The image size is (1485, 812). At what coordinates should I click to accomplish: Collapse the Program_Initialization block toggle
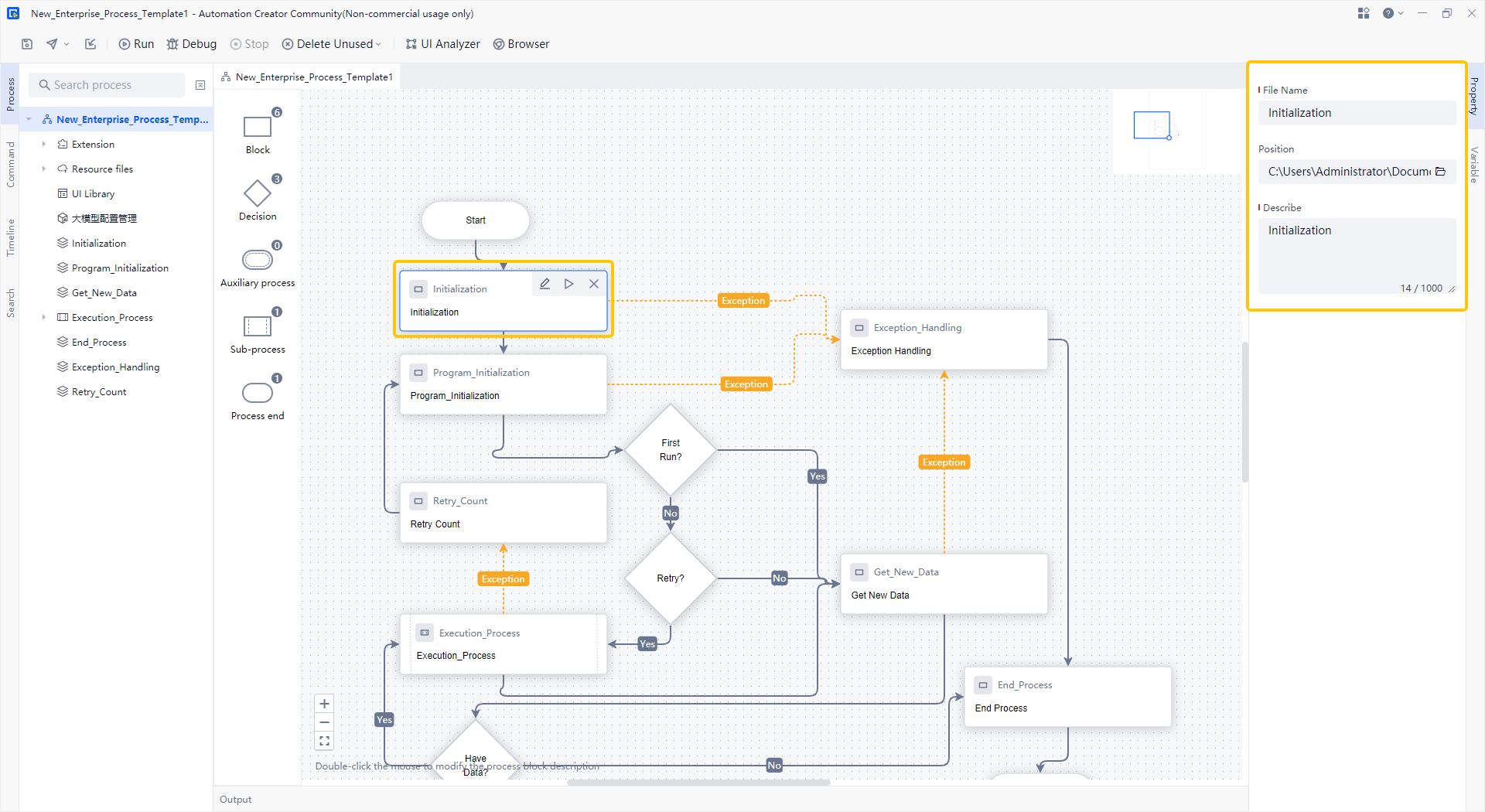click(418, 373)
